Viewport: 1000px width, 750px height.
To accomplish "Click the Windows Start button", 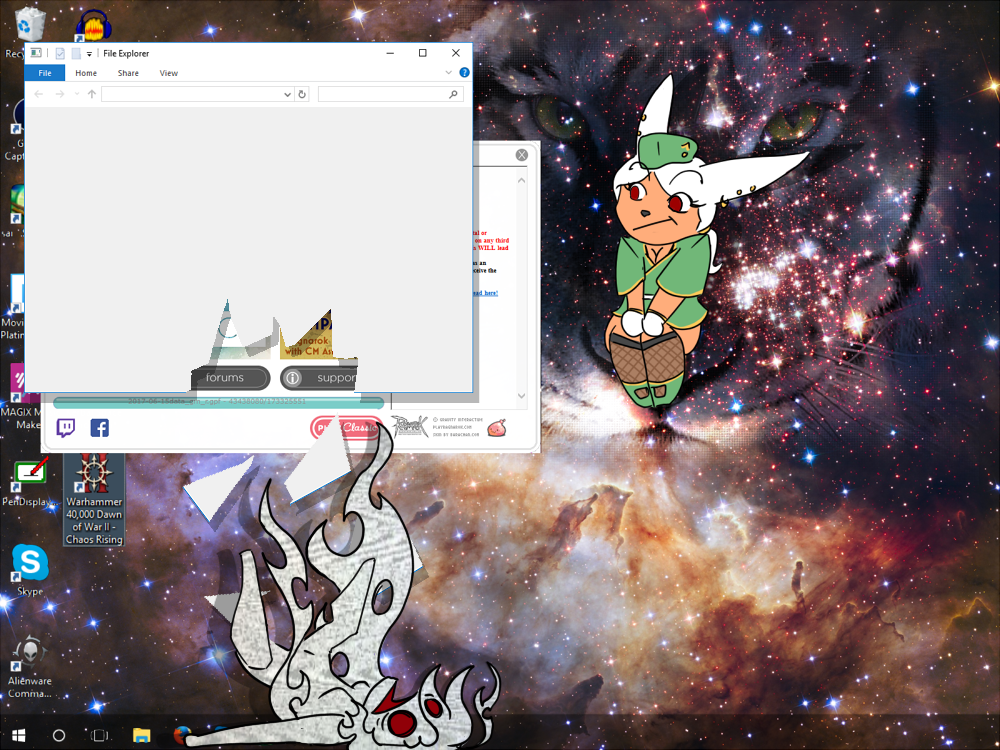I will [x=19, y=736].
